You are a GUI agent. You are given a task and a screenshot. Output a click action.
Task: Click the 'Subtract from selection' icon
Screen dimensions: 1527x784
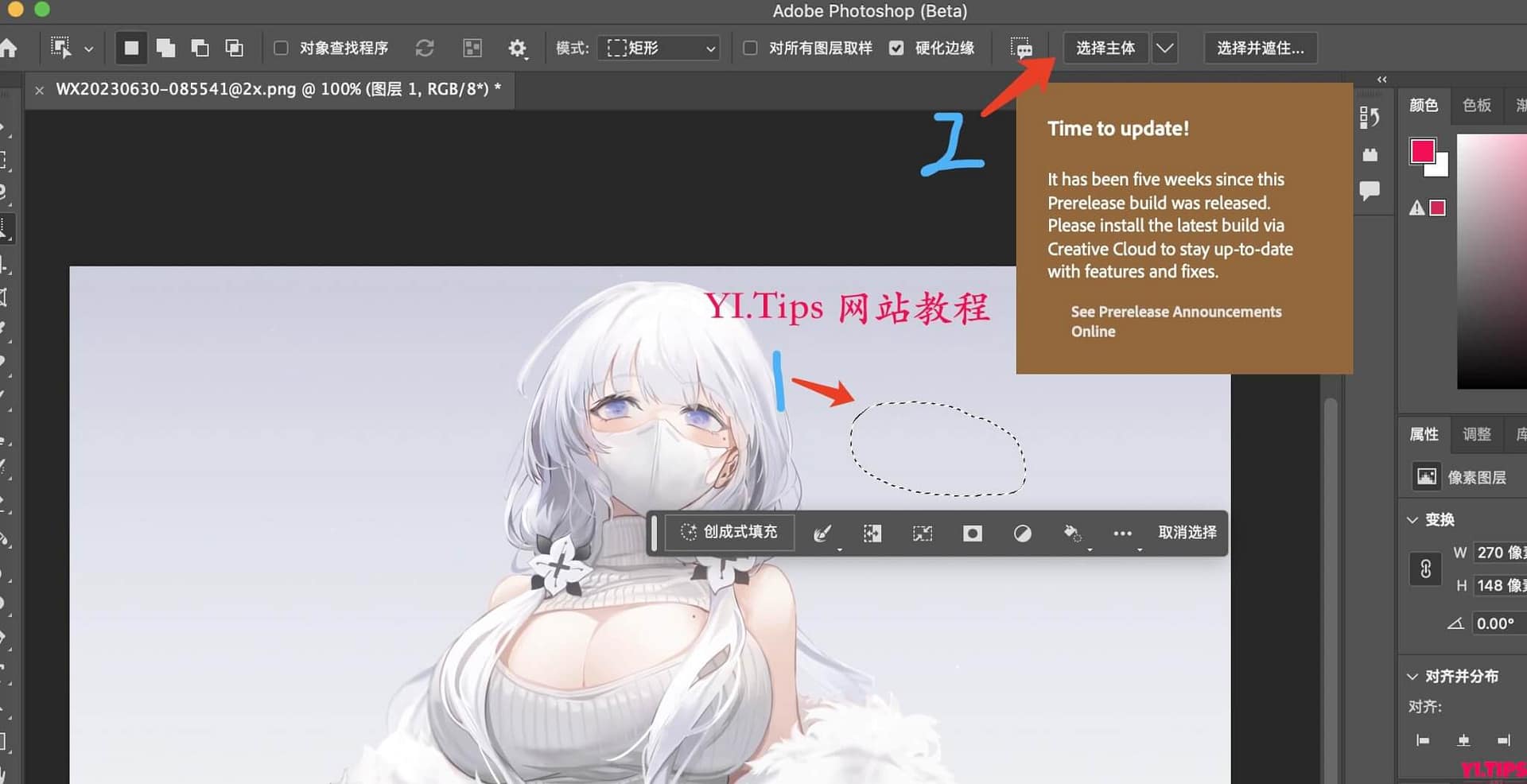tap(200, 48)
